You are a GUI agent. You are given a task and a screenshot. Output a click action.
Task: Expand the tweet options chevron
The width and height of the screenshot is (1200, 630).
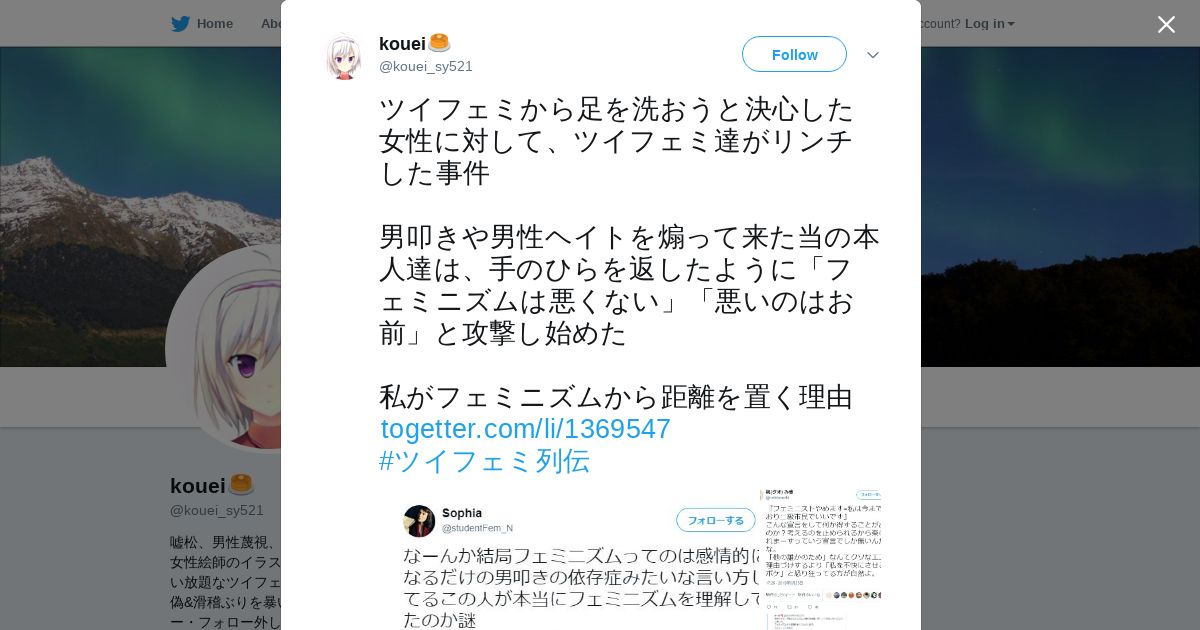[x=873, y=55]
